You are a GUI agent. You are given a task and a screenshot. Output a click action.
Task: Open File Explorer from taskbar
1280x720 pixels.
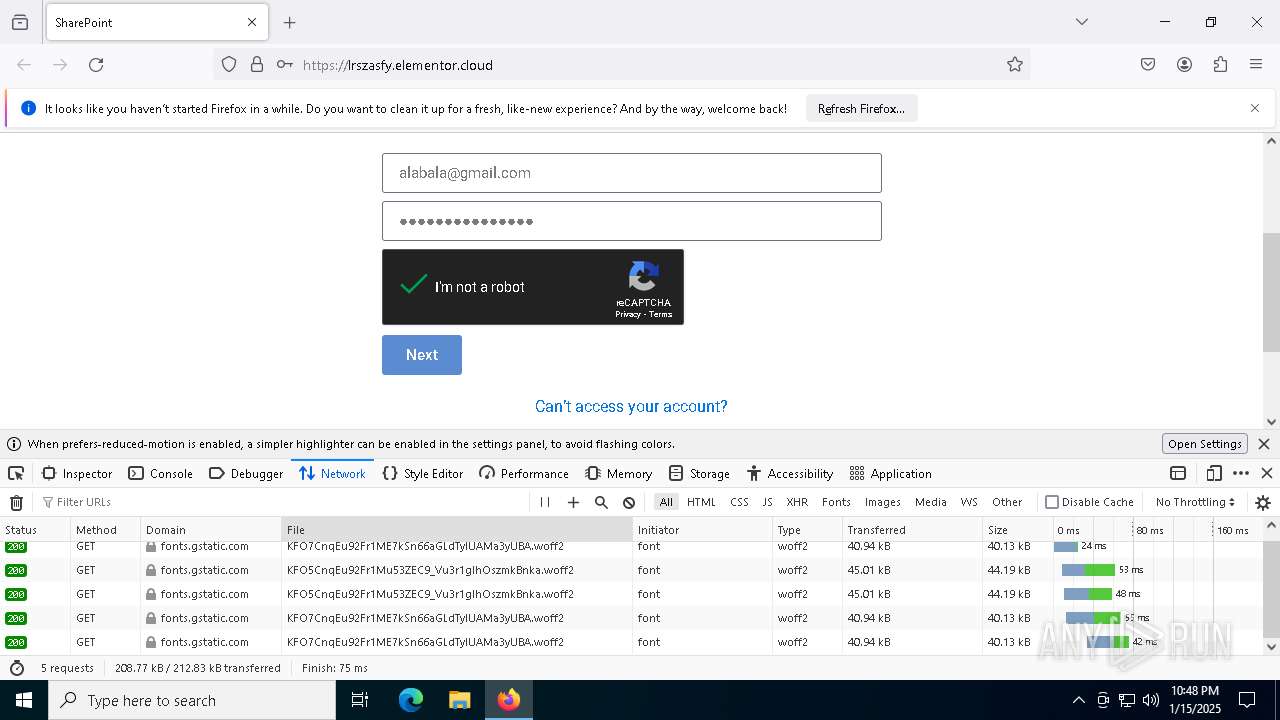[x=459, y=700]
